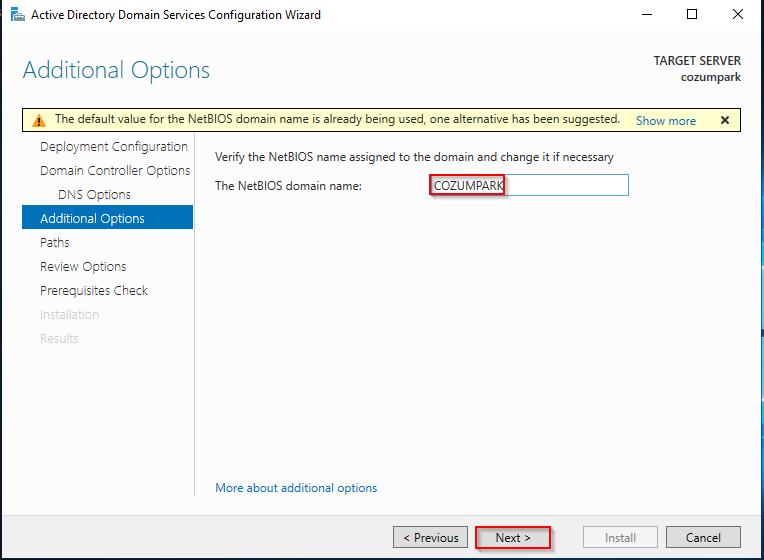Screen dimensions: 764x560
Task: Click the yellow warning triangle icon
Action: (x=39, y=120)
